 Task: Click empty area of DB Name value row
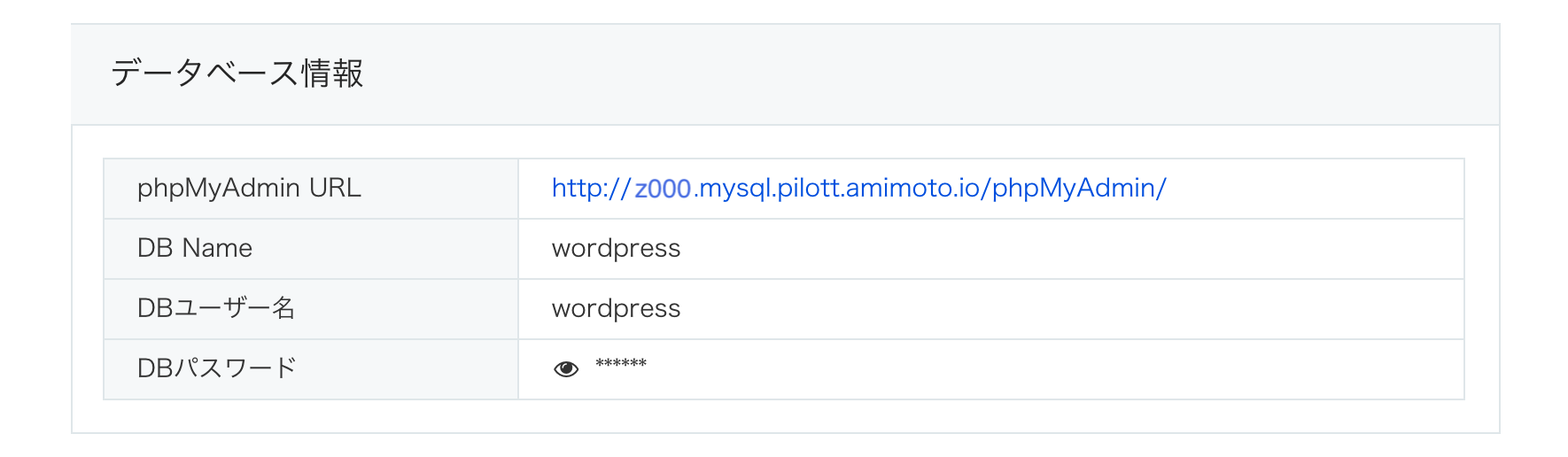[1072, 249]
